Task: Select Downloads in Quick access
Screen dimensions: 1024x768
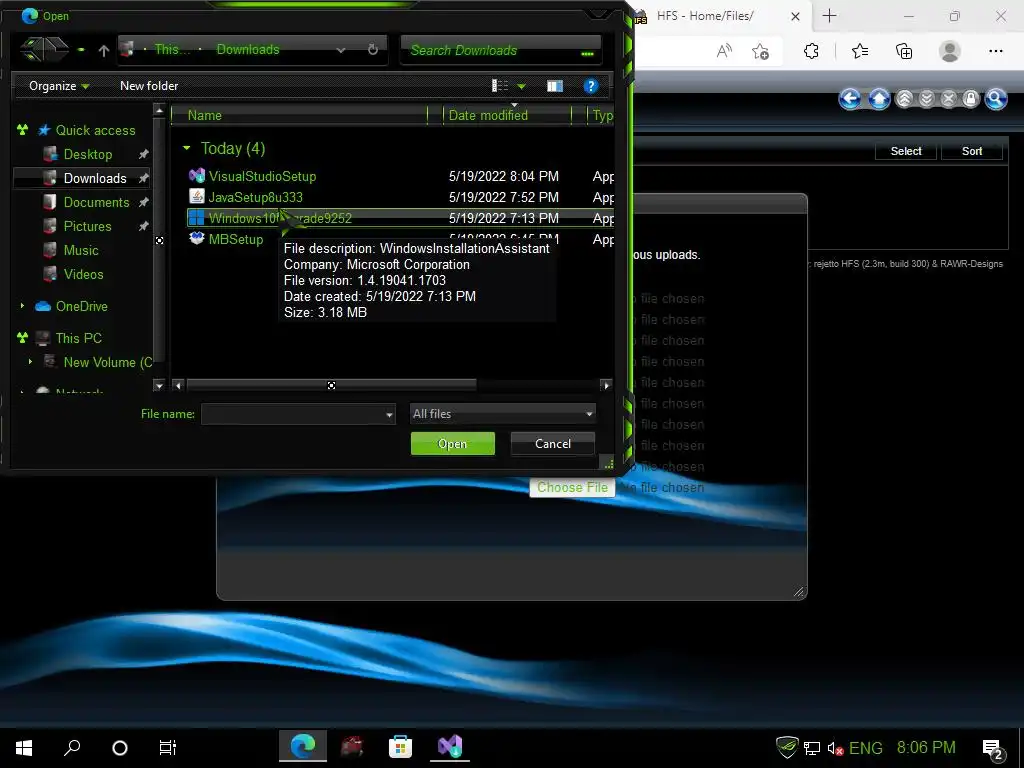Action: 95,178
